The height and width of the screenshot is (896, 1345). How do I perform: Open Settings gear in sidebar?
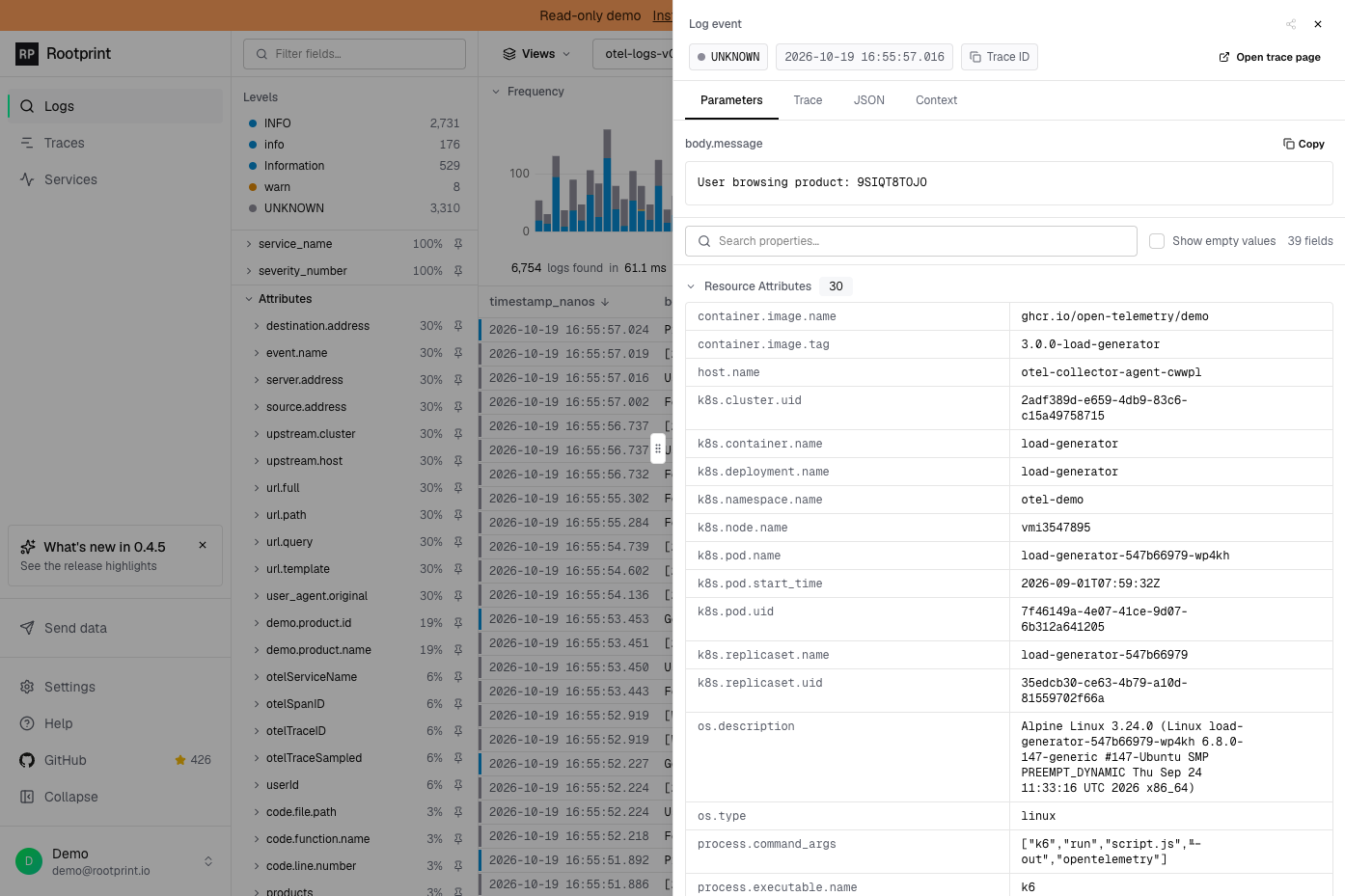pyautogui.click(x=27, y=687)
